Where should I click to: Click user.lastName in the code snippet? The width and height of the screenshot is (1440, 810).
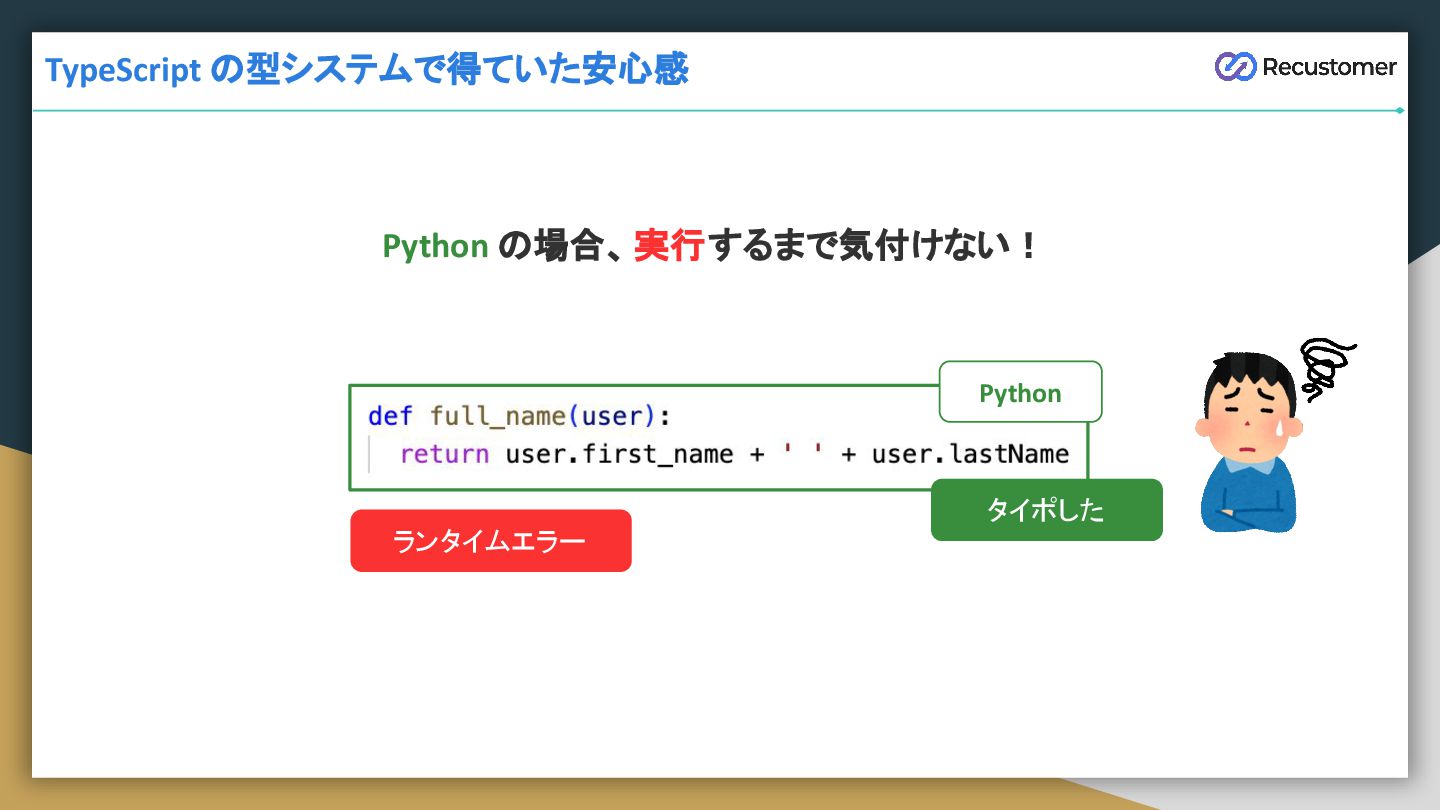970,454
